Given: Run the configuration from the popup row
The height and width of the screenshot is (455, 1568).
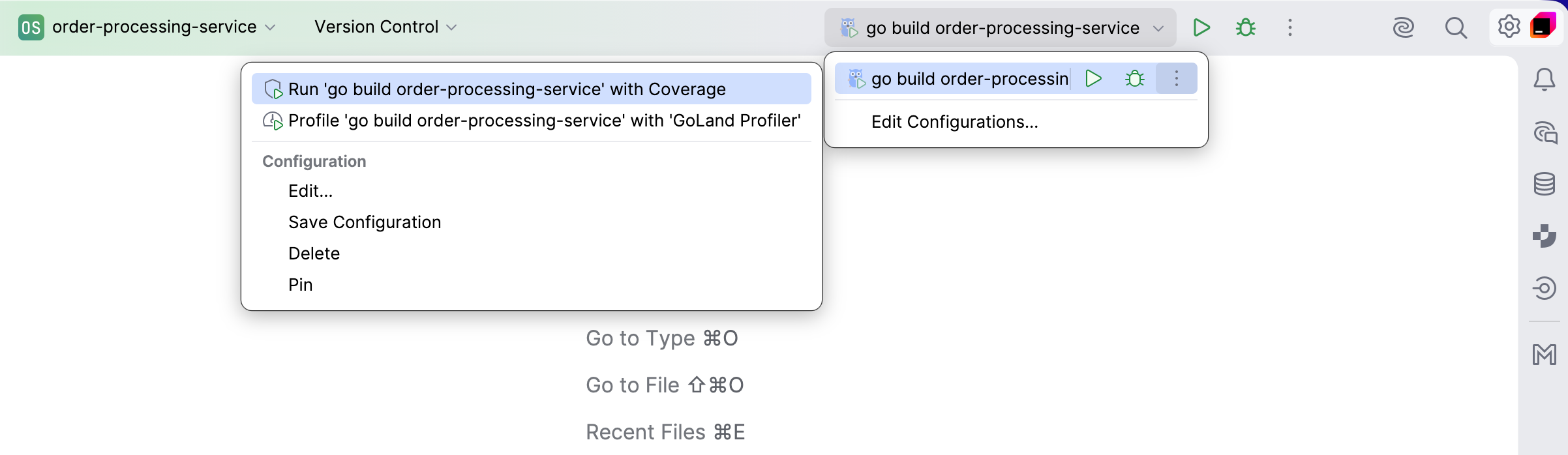Looking at the screenshot, I should [1094, 78].
